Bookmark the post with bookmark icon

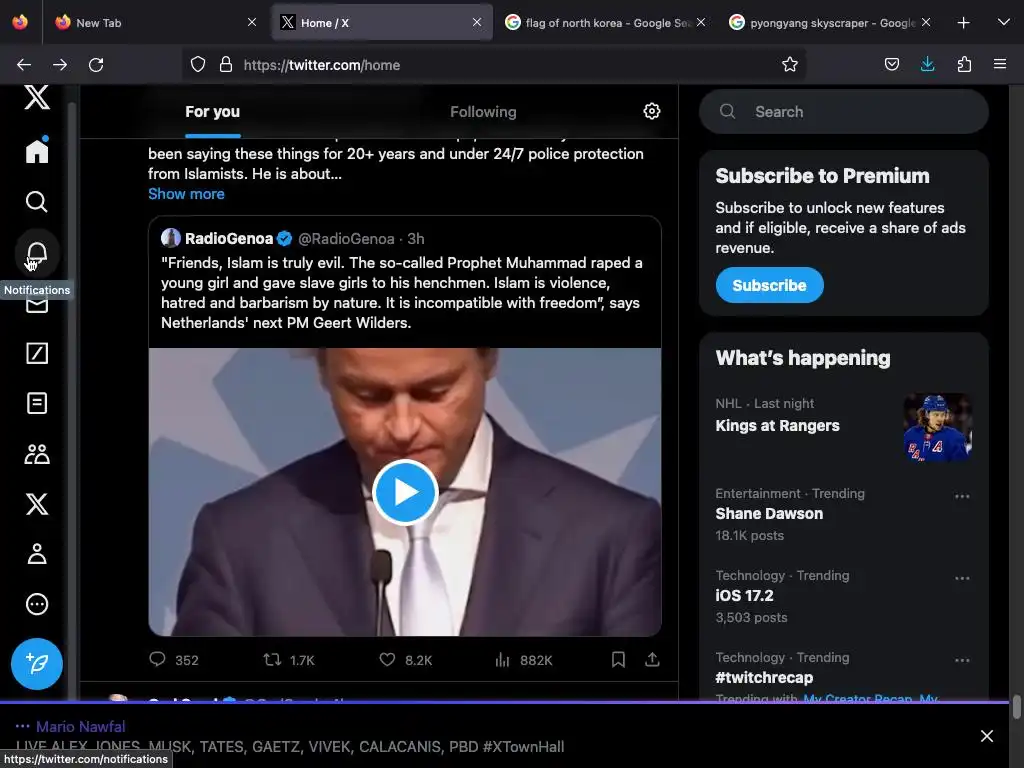pyautogui.click(x=618, y=660)
